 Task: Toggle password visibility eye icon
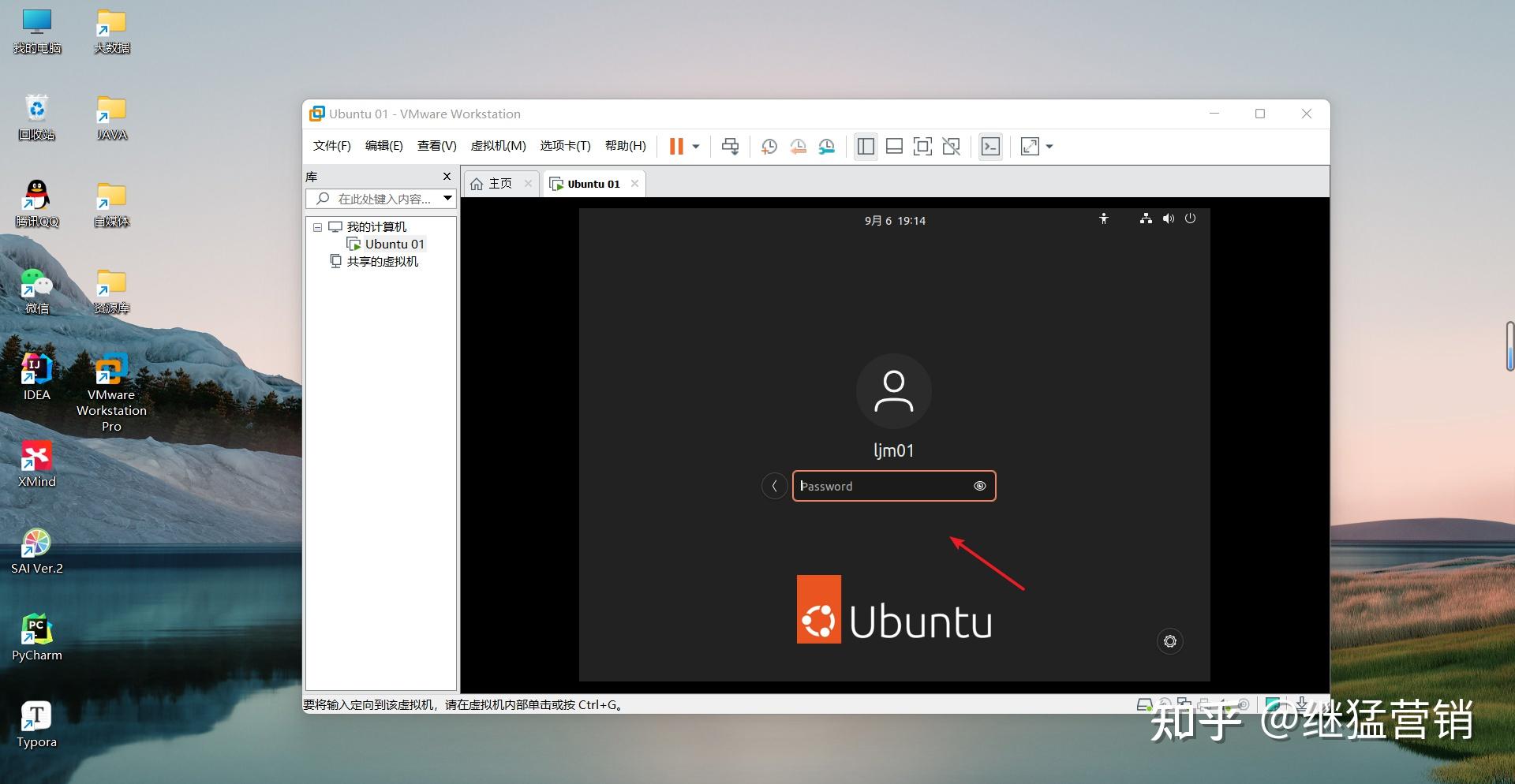click(x=980, y=486)
